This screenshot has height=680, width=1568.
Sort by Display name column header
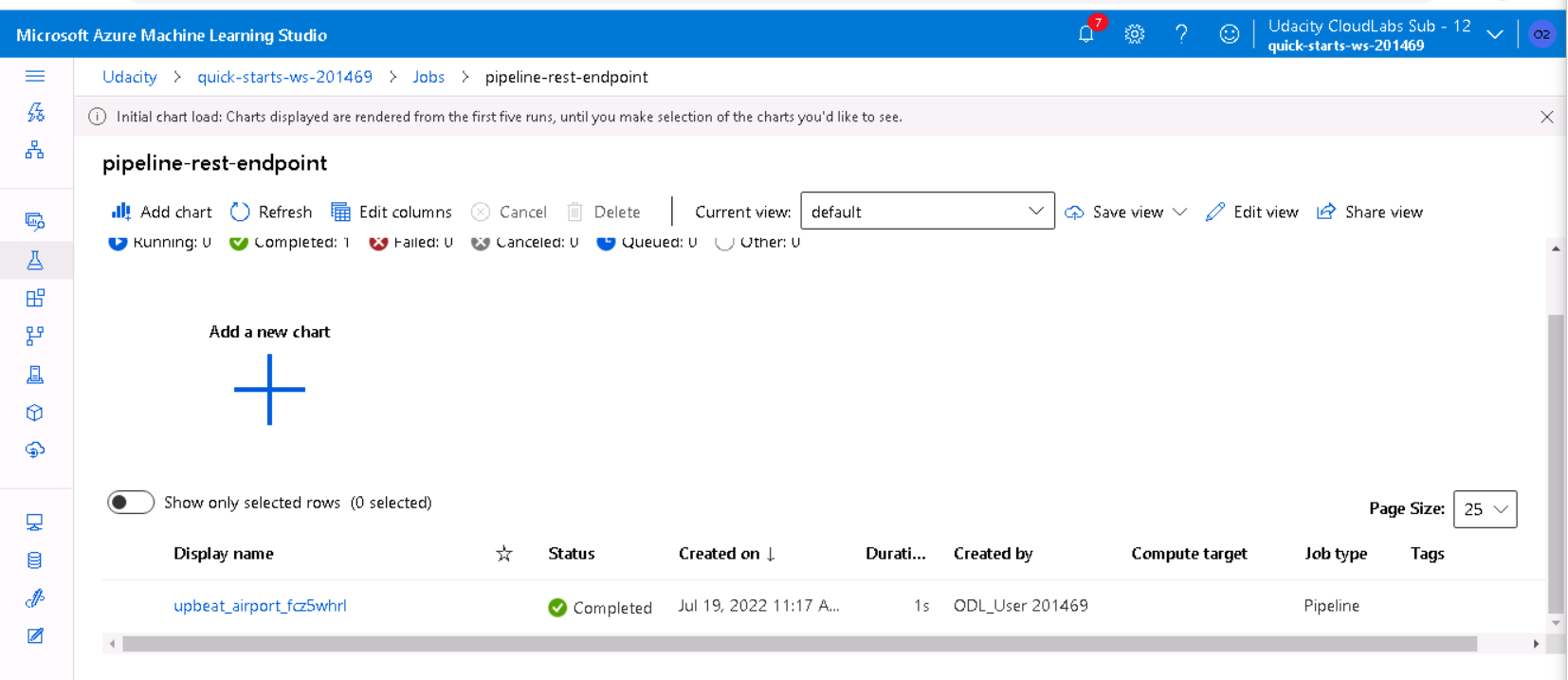tap(224, 553)
